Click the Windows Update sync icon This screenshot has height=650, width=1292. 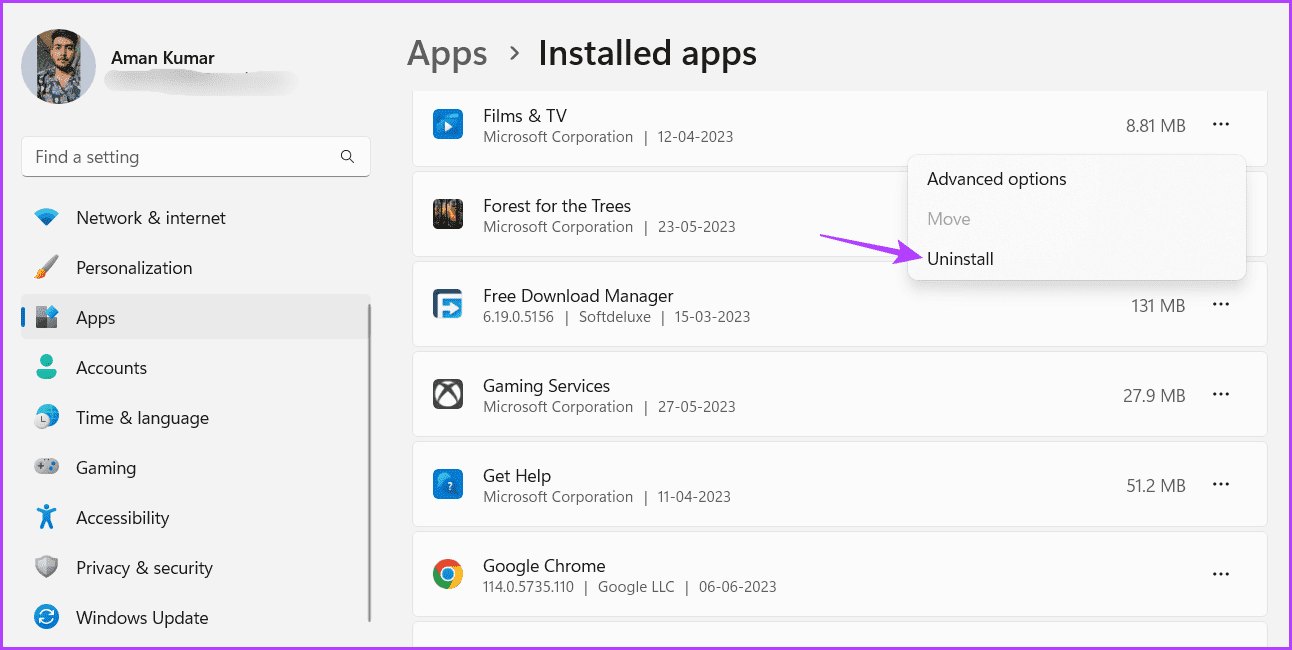46,617
